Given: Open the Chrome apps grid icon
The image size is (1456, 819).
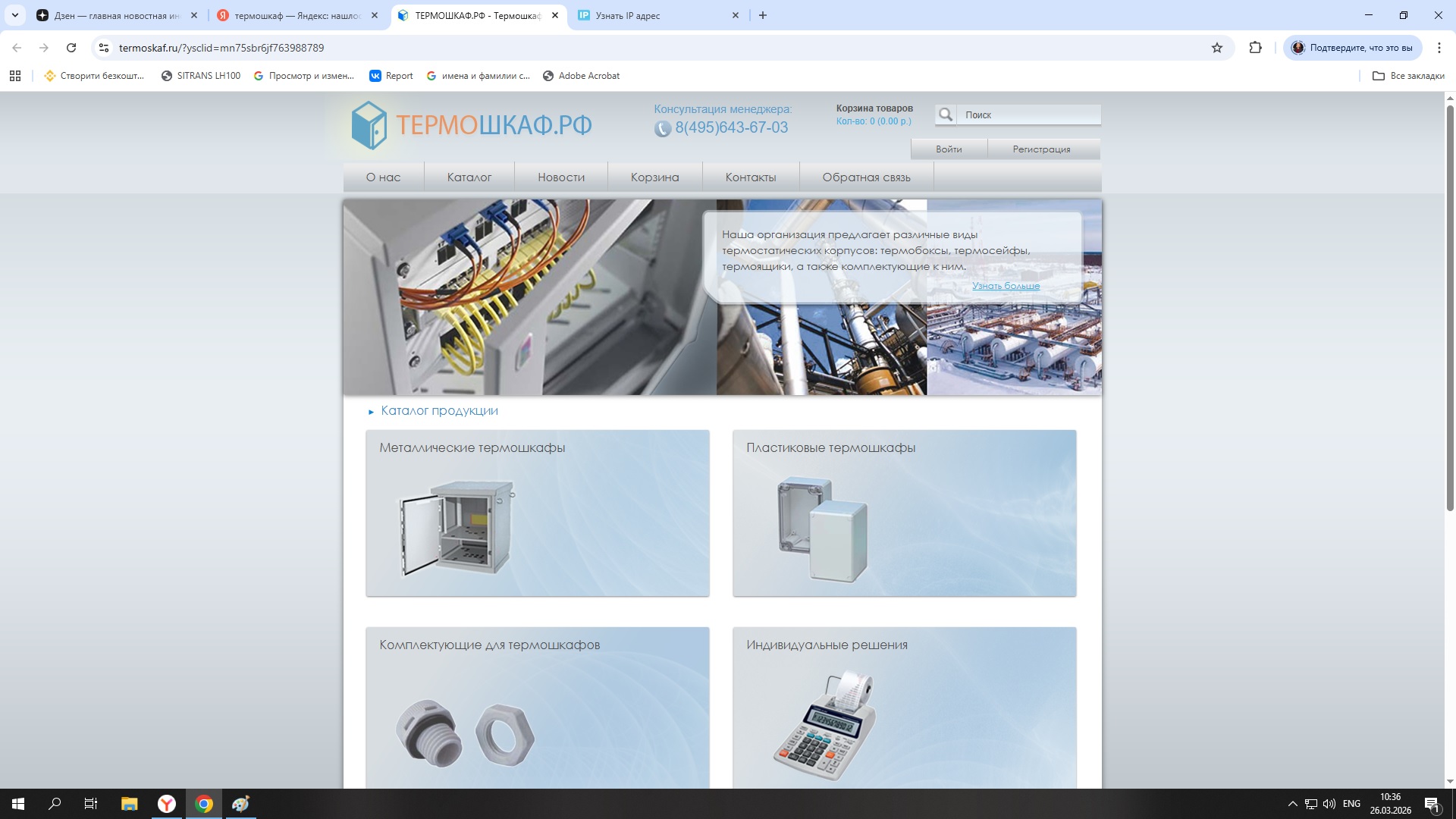Looking at the screenshot, I should tap(15, 76).
